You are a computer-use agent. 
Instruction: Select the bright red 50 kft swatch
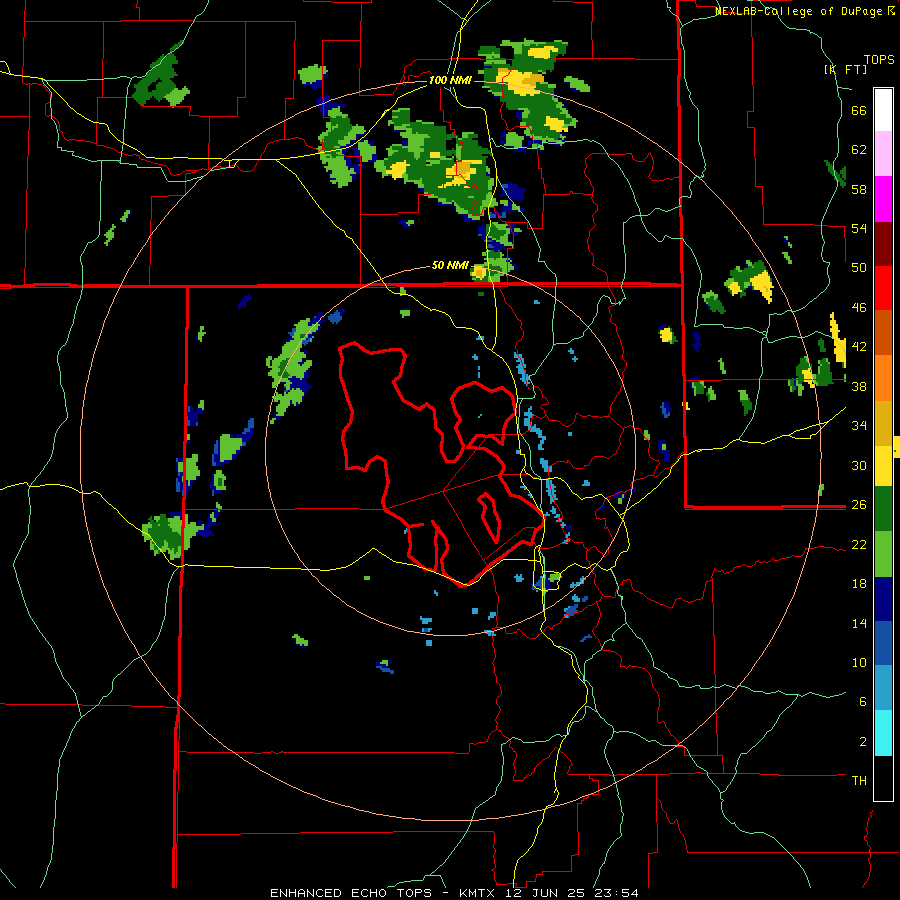(883, 288)
